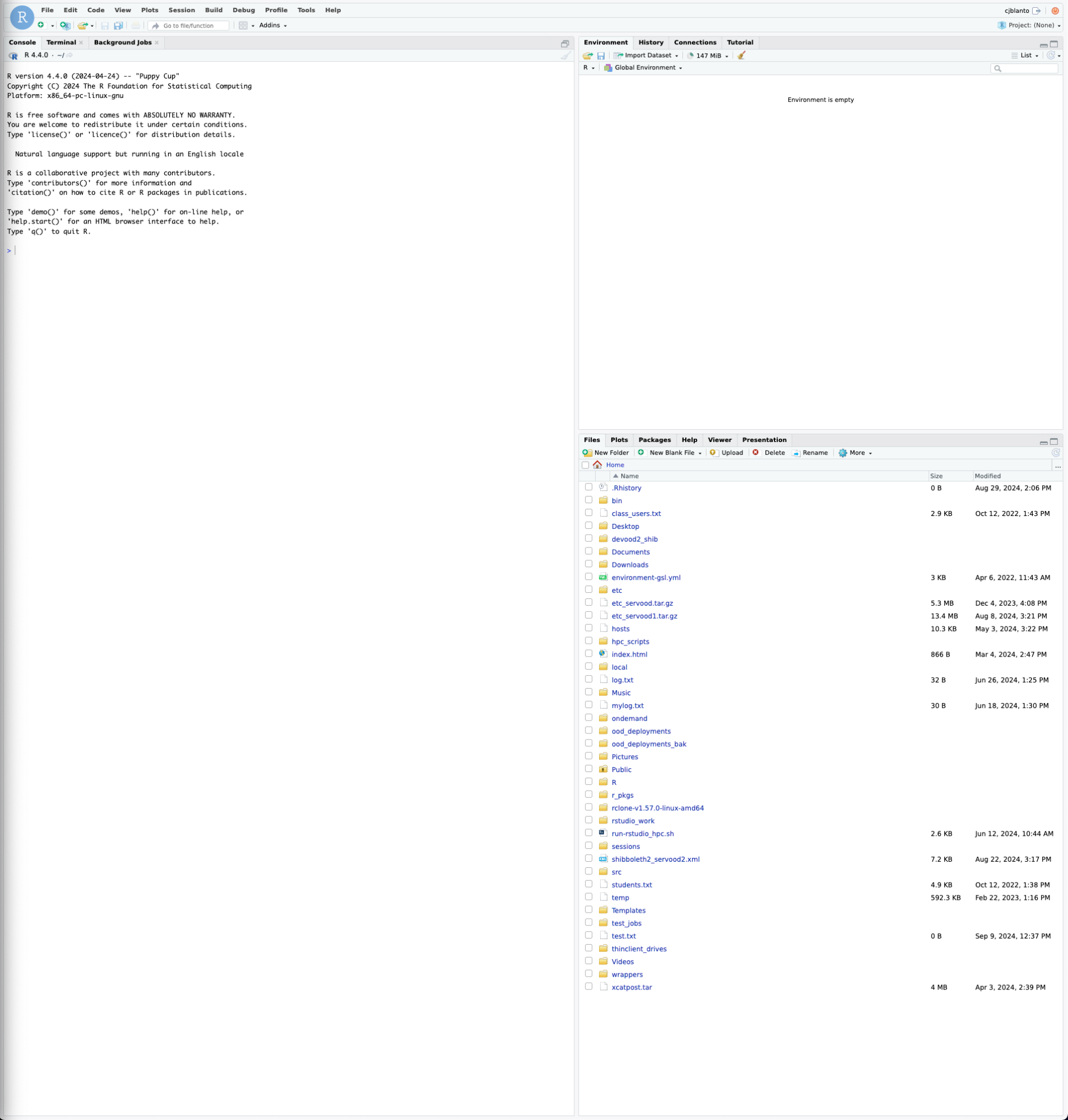Image resolution: width=1068 pixels, height=1120 pixels.
Task: Click the Create a Project icon
Action: click(x=65, y=25)
